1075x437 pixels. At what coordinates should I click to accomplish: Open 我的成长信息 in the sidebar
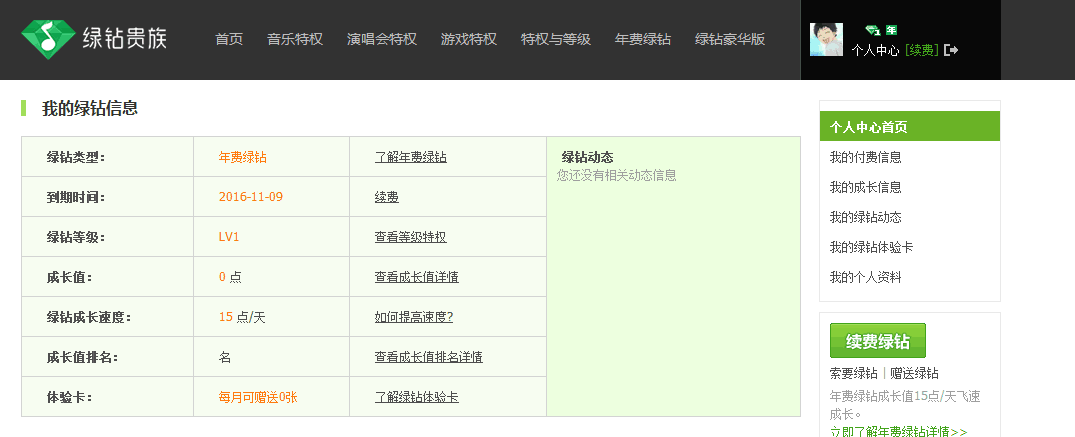[865, 187]
